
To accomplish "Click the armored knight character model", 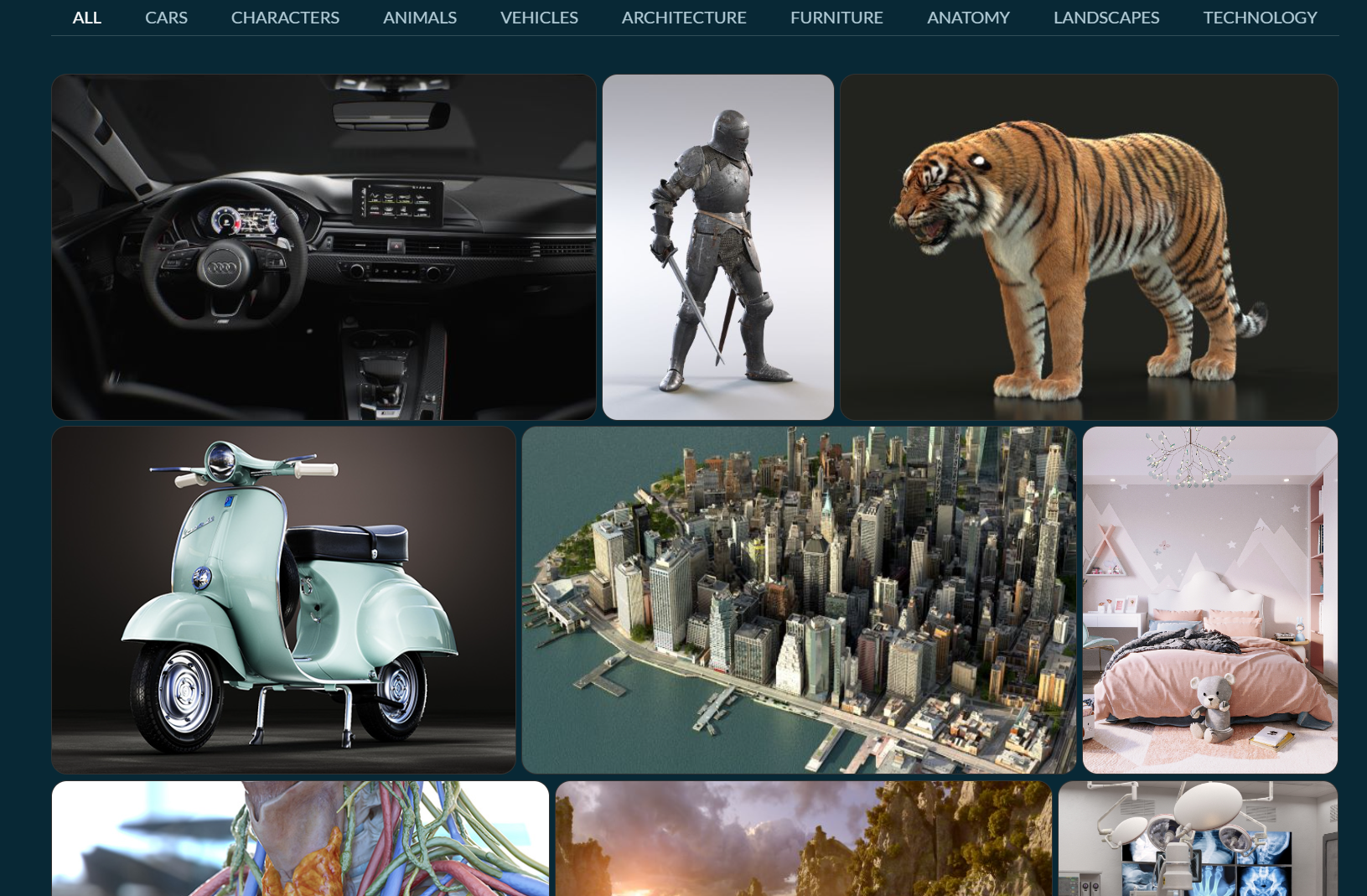I will [x=717, y=247].
